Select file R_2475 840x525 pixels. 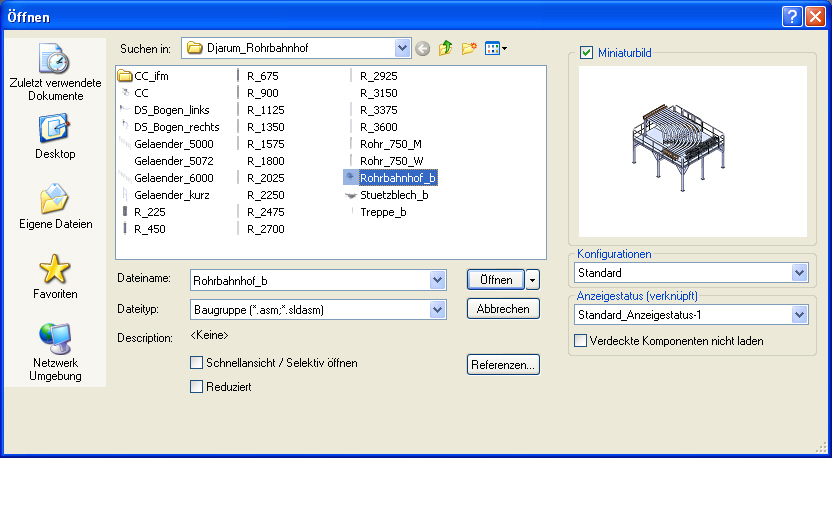click(x=266, y=212)
